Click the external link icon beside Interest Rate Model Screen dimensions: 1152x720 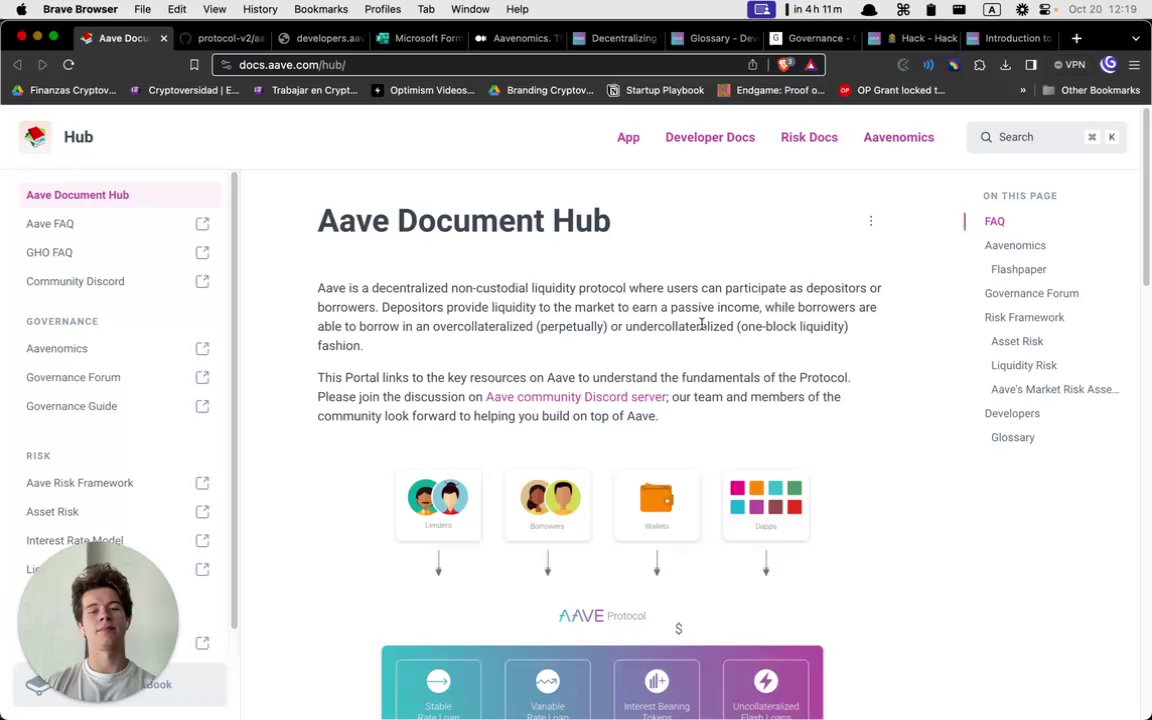coord(202,541)
